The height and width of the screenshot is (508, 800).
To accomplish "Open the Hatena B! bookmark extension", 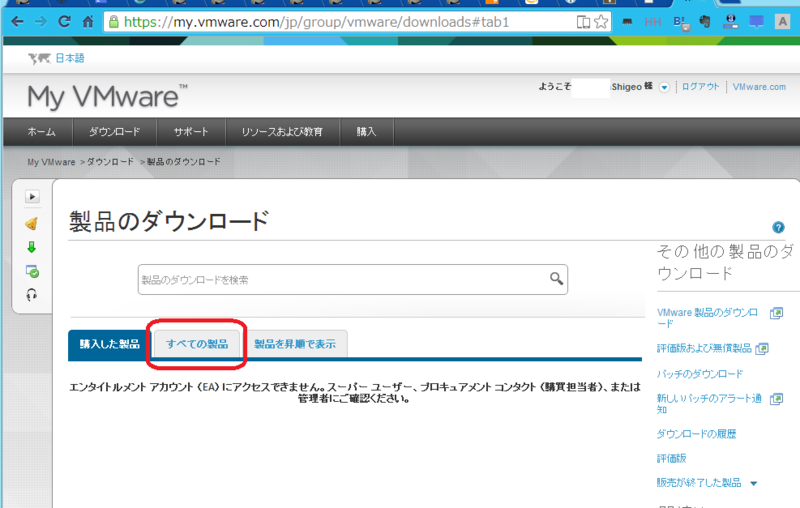I will click(681, 22).
